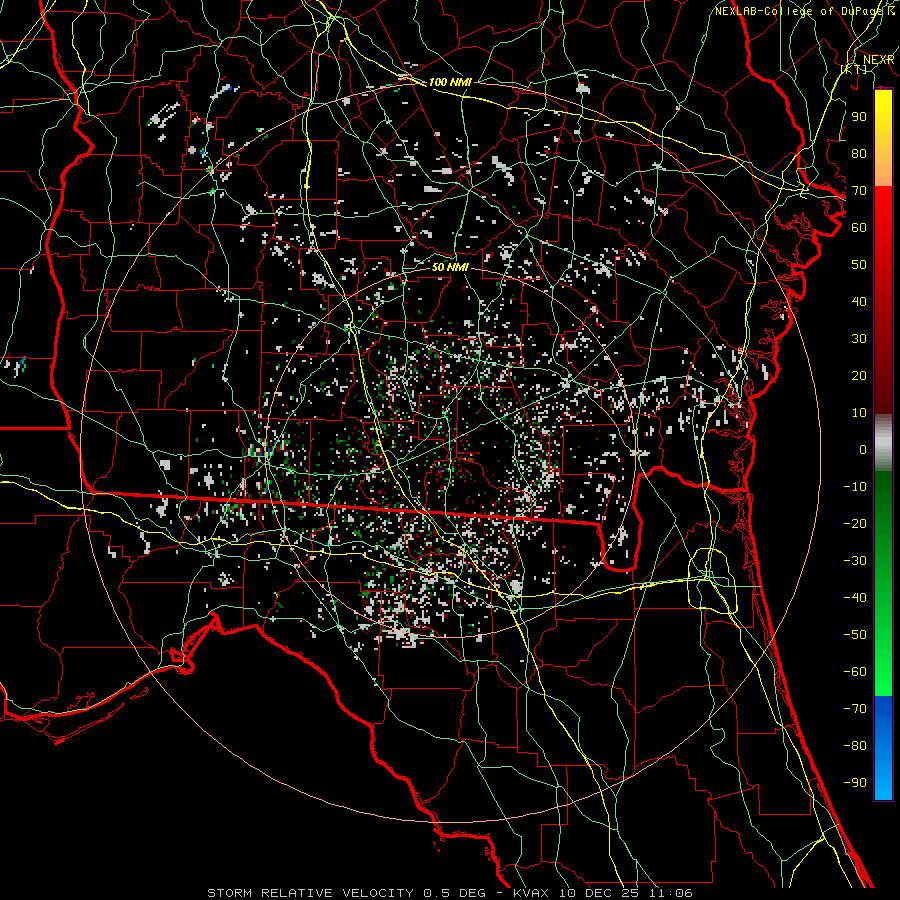Screen dimensions: 900x900
Task: Click the positive '70' value on velocity scale
Action: click(859, 191)
